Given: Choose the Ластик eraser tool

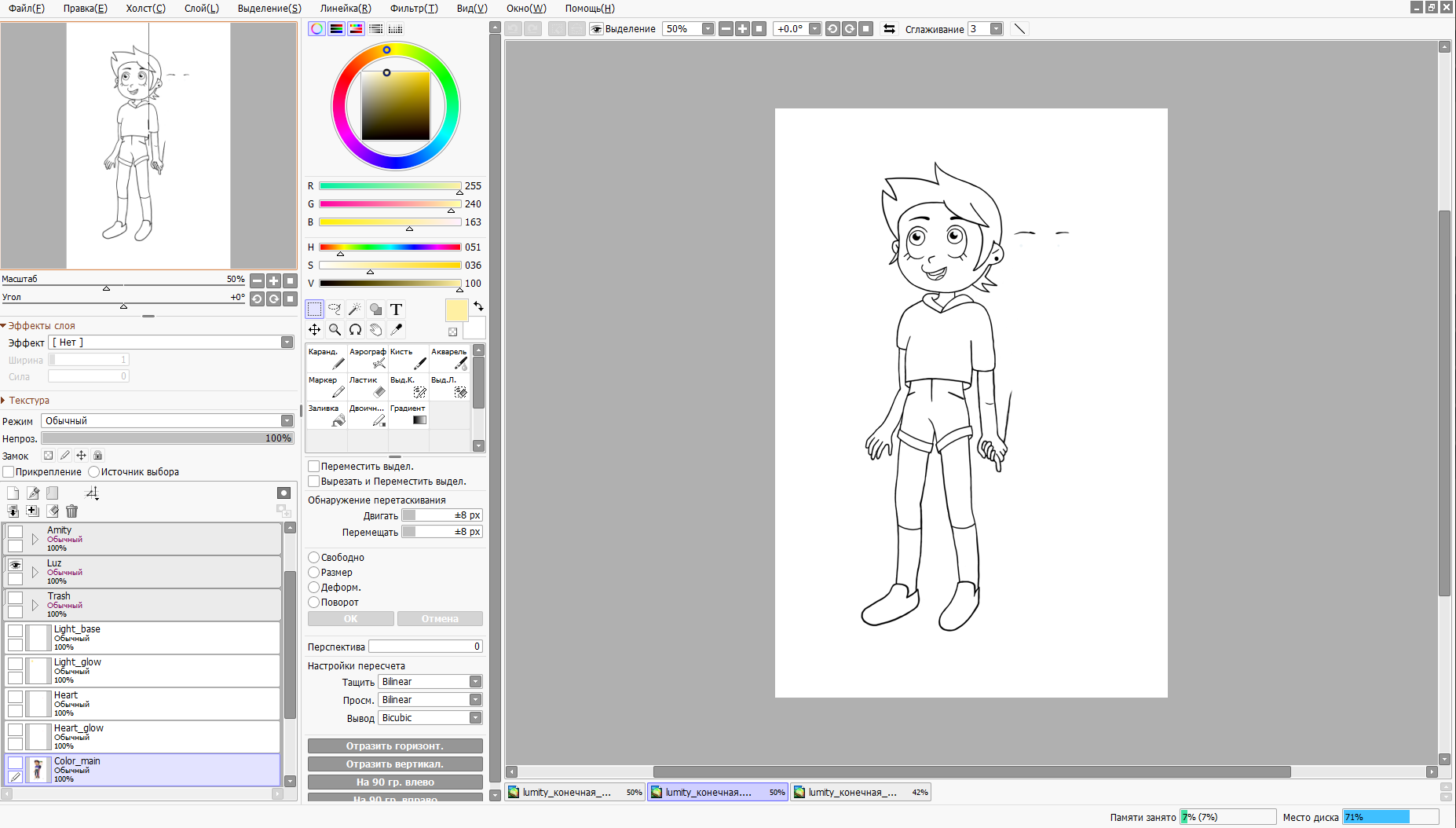Looking at the screenshot, I should tap(368, 387).
